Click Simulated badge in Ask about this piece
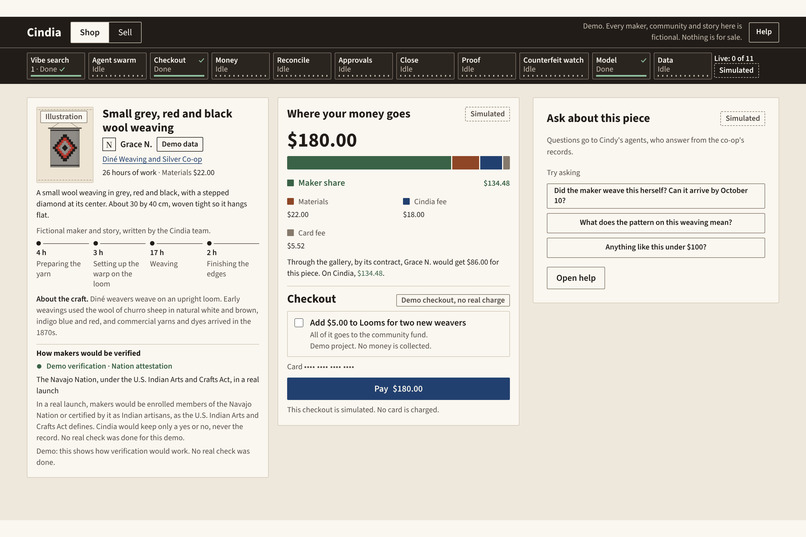The image size is (806, 537). click(x=742, y=118)
